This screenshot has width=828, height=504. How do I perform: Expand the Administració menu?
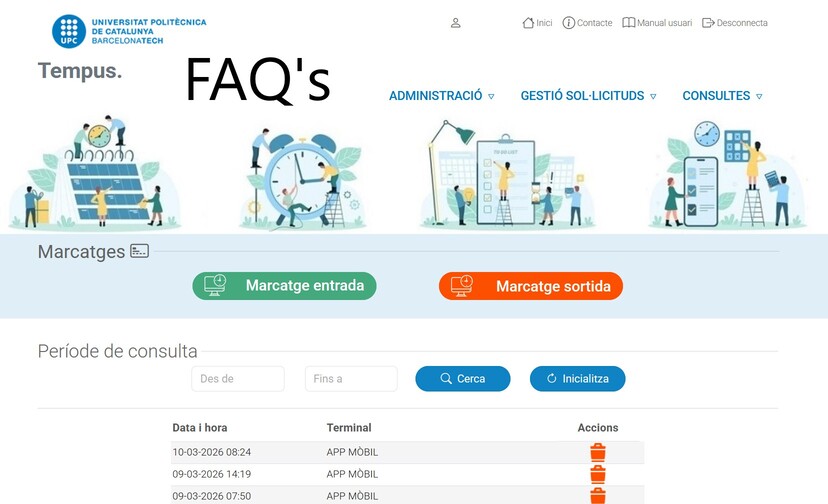pyautogui.click(x=441, y=96)
